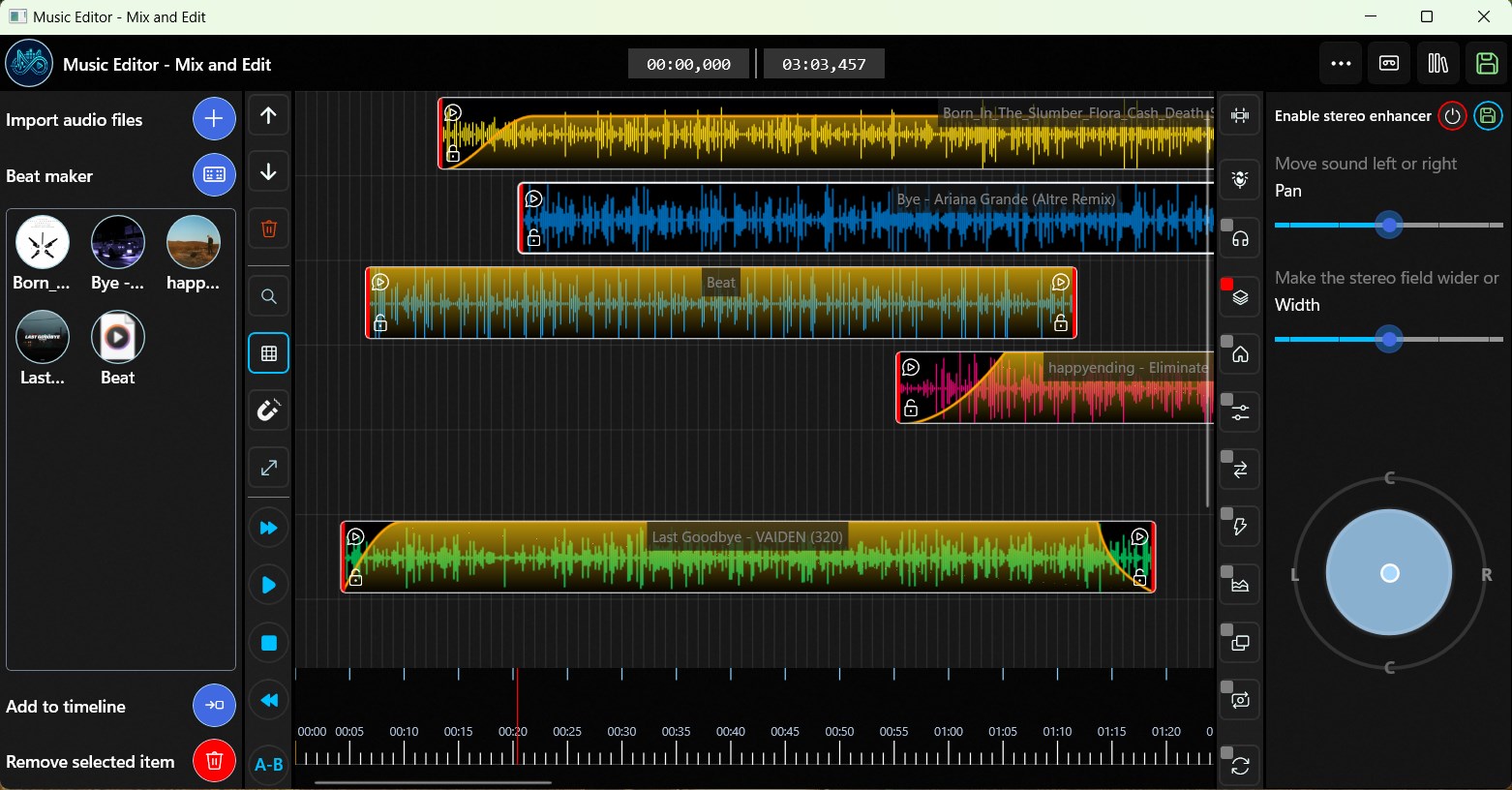The width and height of the screenshot is (1512, 790).
Task: Click the trash icon in the timeline toolbar
Action: pyautogui.click(x=268, y=228)
